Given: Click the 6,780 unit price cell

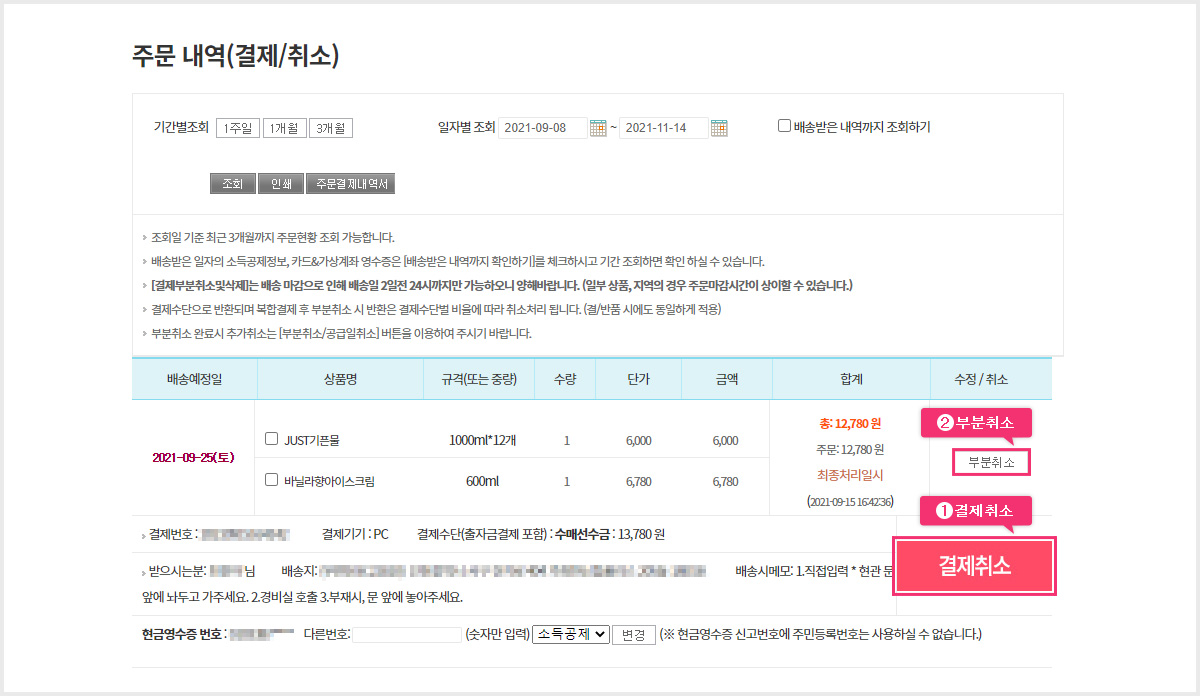Looking at the screenshot, I should (x=638, y=481).
